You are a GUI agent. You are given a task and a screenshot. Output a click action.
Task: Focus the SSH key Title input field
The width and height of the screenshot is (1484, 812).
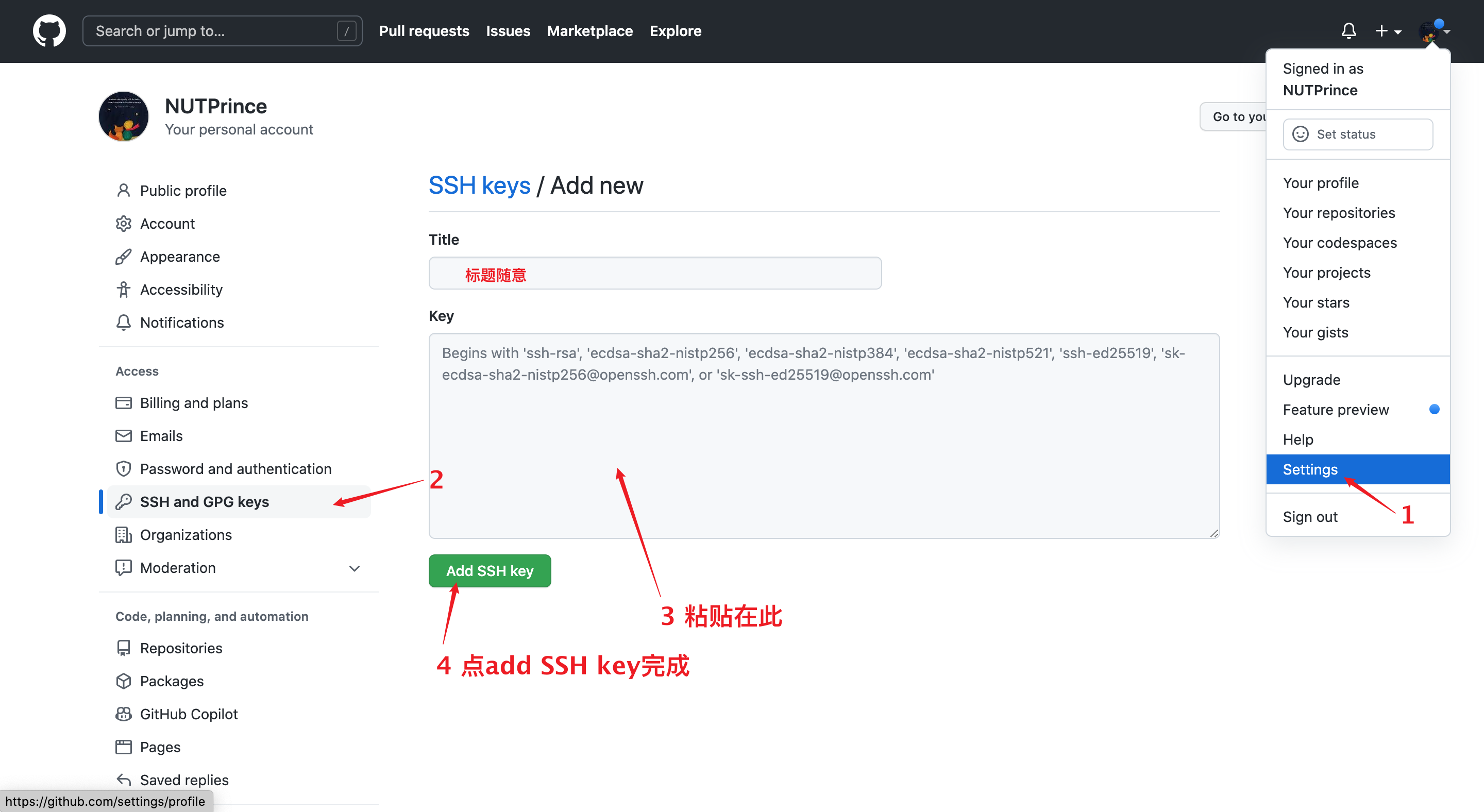pos(654,274)
